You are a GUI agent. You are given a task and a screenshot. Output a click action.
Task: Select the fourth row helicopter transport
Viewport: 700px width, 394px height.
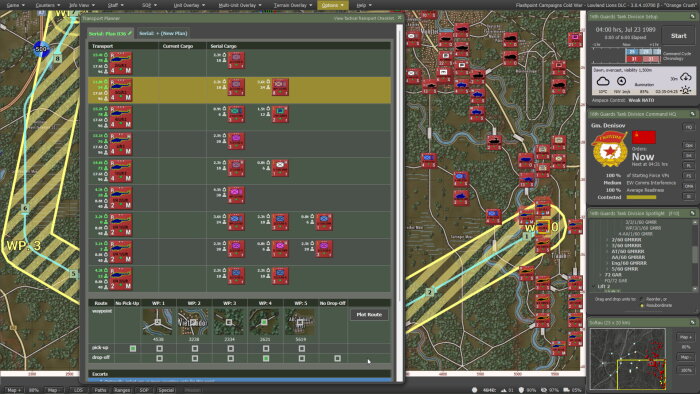[121, 144]
